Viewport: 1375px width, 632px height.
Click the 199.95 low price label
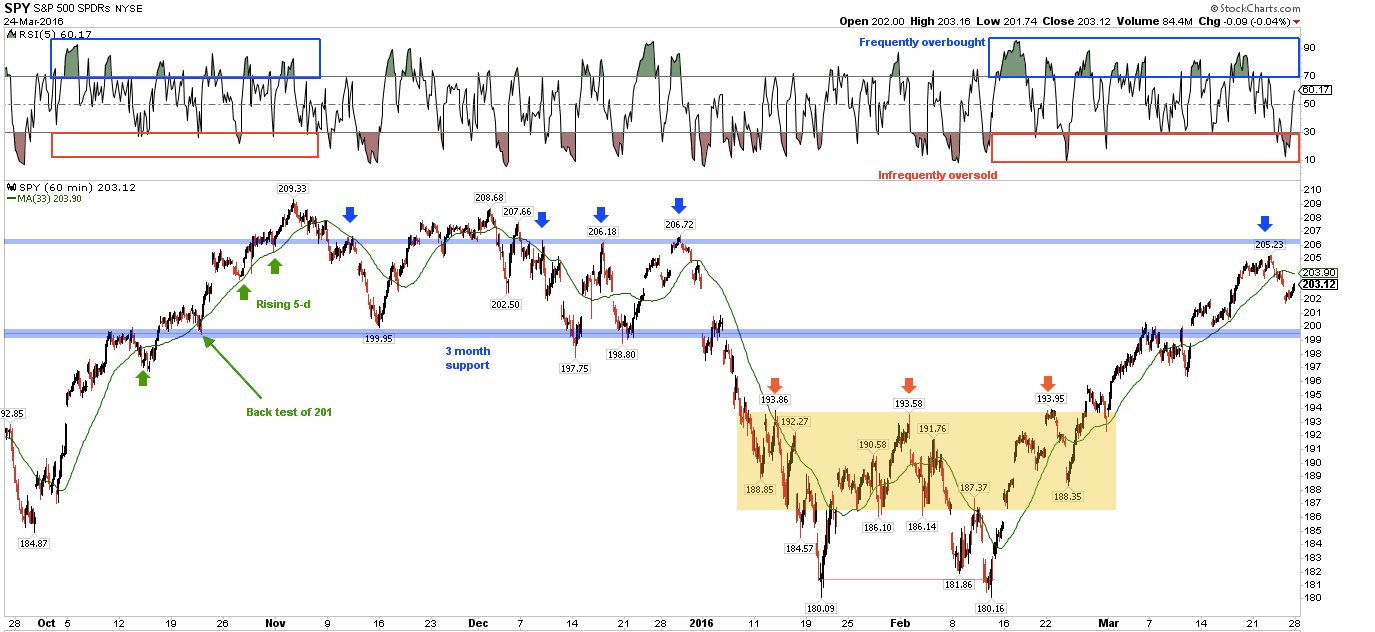point(377,338)
